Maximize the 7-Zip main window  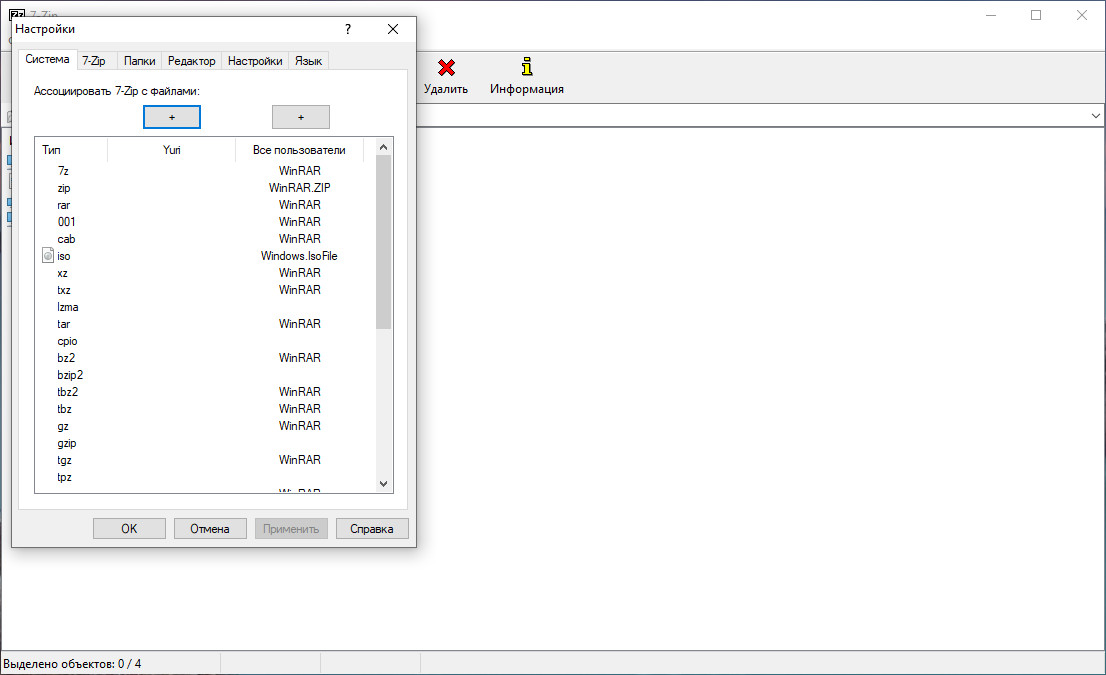click(x=1035, y=15)
